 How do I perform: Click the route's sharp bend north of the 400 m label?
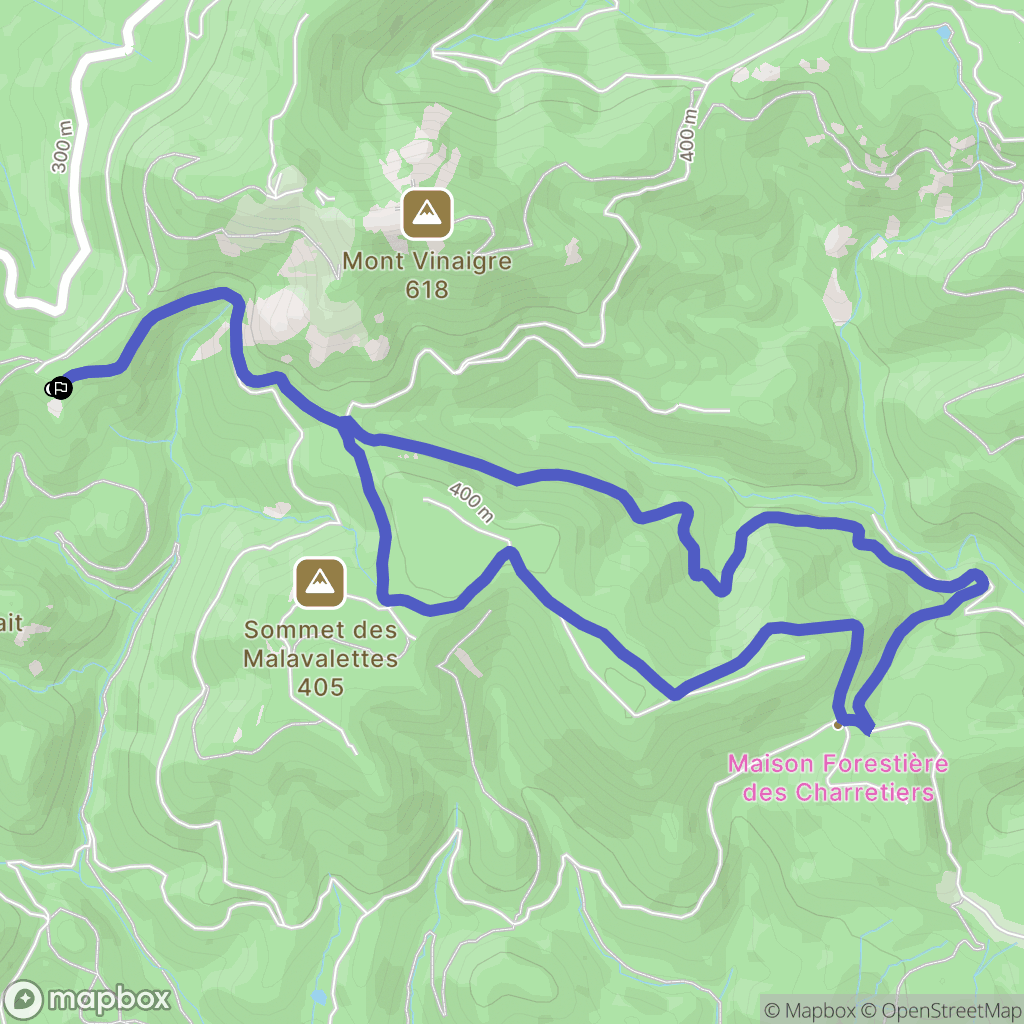pyautogui.click(x=509, y=554)
